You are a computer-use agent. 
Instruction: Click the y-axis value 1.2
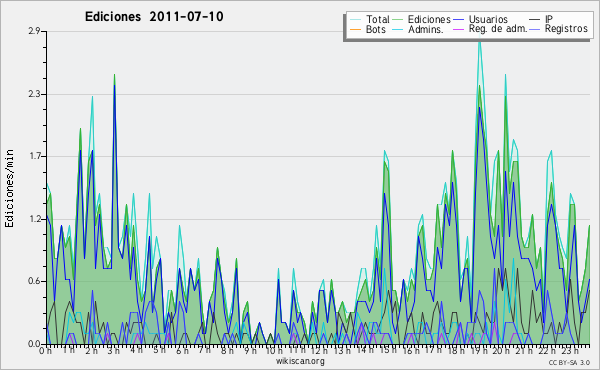point(34,219)
